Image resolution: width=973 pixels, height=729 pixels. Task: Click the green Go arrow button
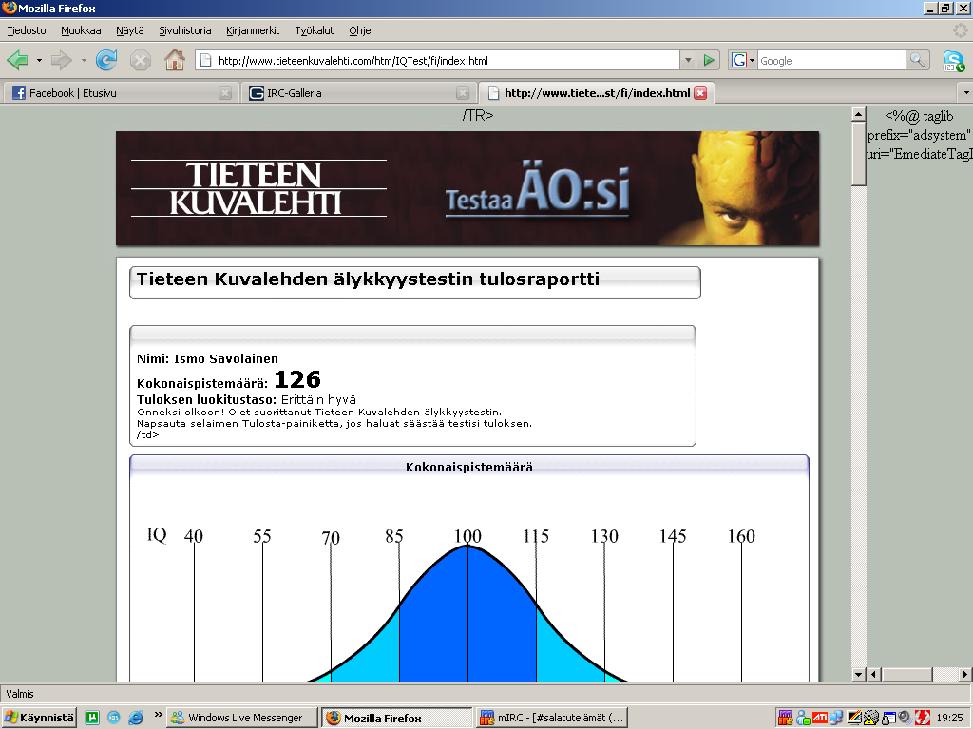[x=710, y=60]
